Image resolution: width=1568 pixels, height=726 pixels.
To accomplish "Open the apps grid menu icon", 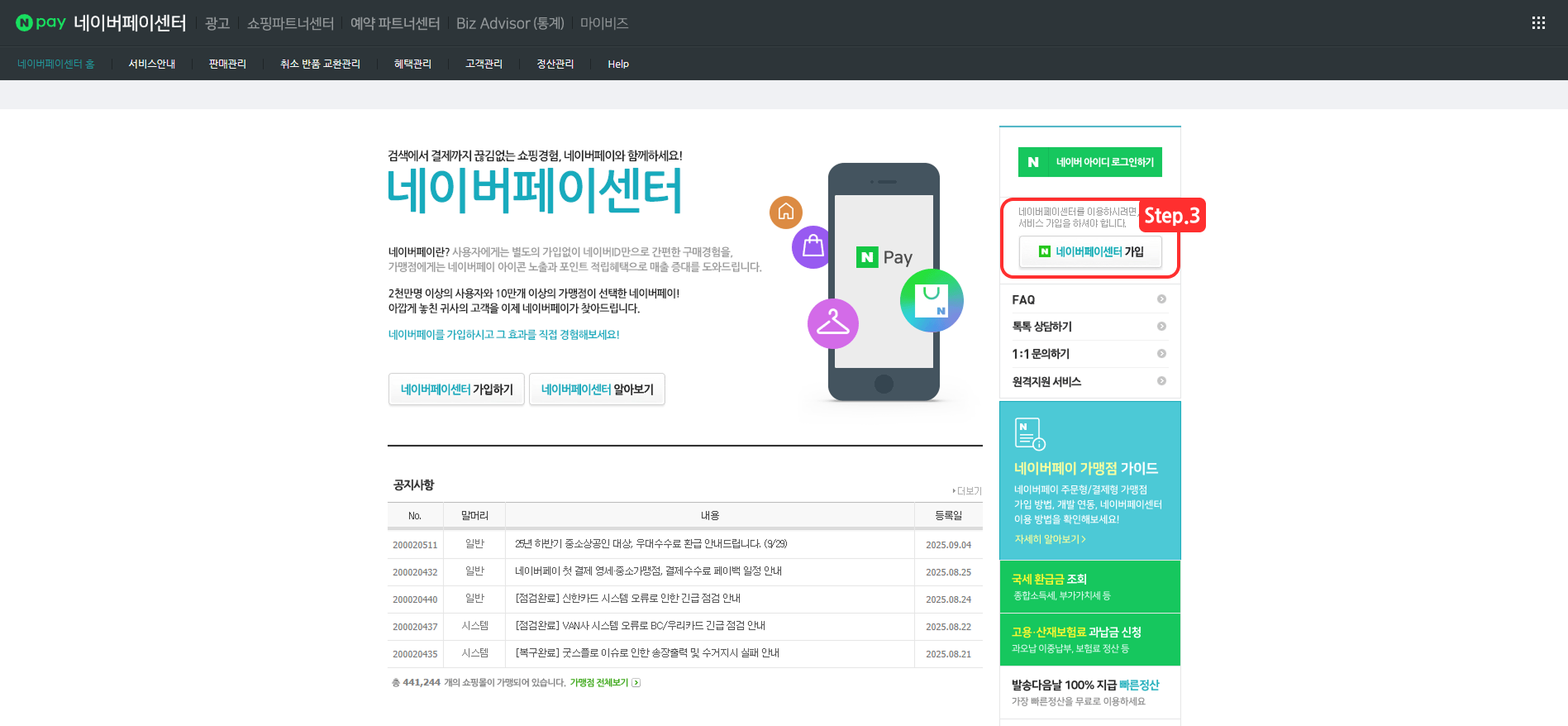I will click(1538, 23).
